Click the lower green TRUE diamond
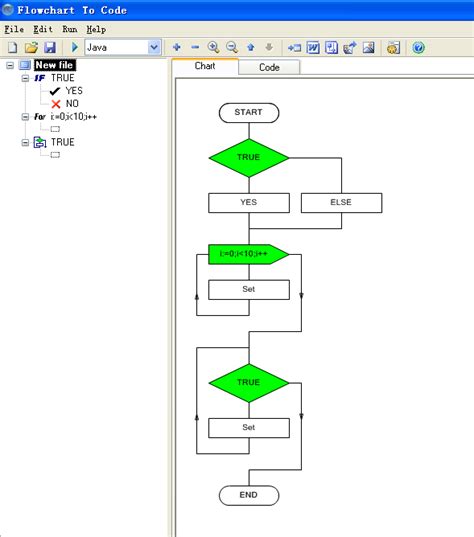The height and width of the screenshot is (537, 474). [249, 383]
